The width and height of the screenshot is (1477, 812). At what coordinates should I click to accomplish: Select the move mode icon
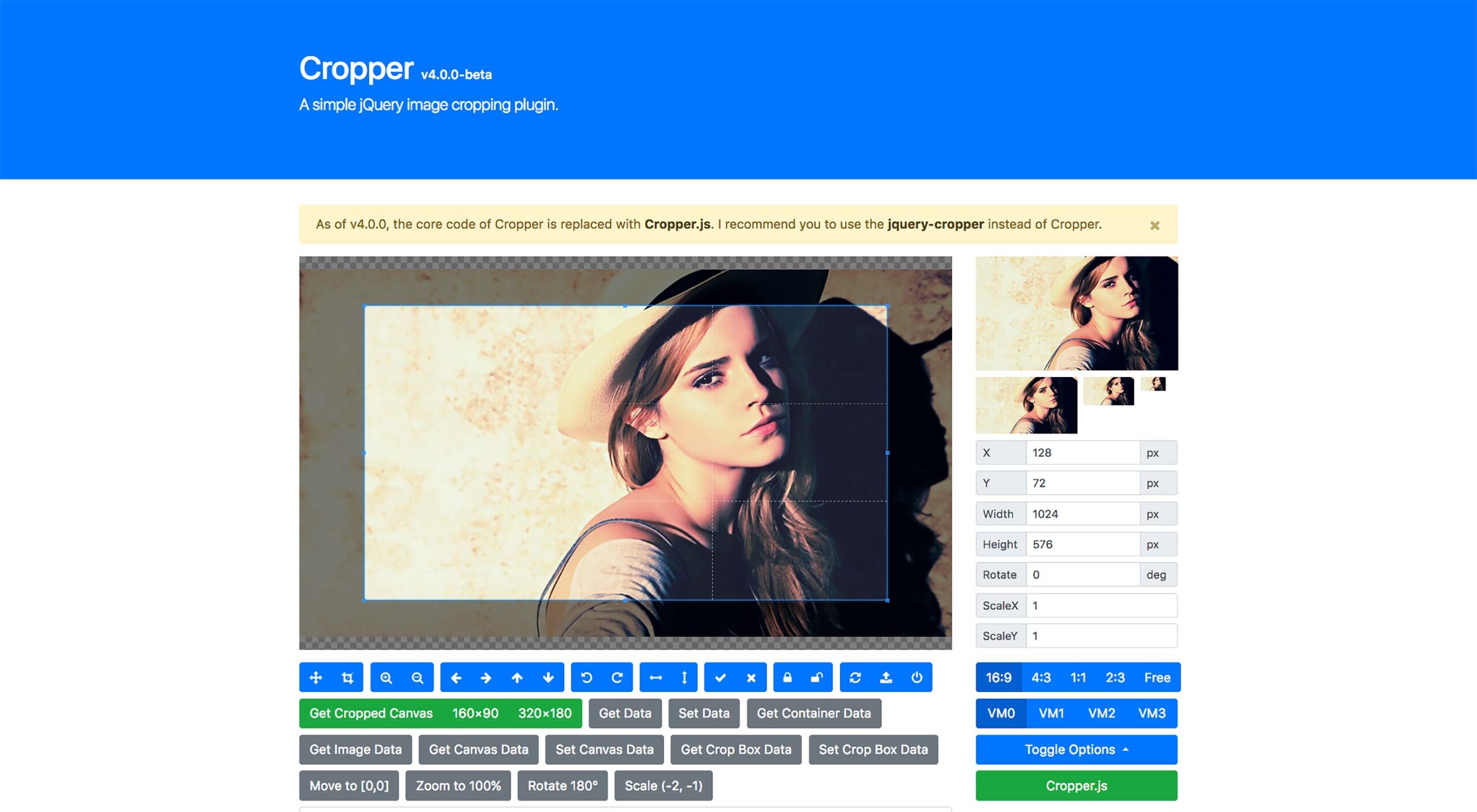click(316, 677)
